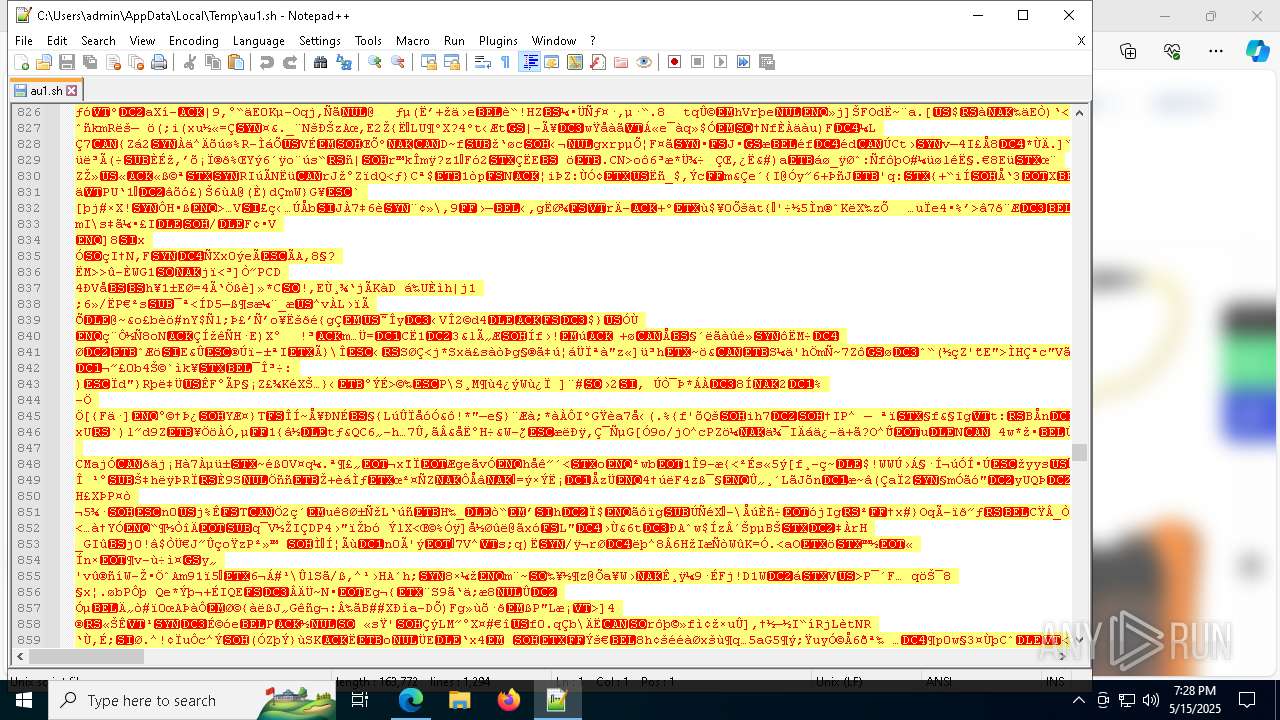
Task: Toggle show all characters pilcrow icon
Action: (506, 62)
